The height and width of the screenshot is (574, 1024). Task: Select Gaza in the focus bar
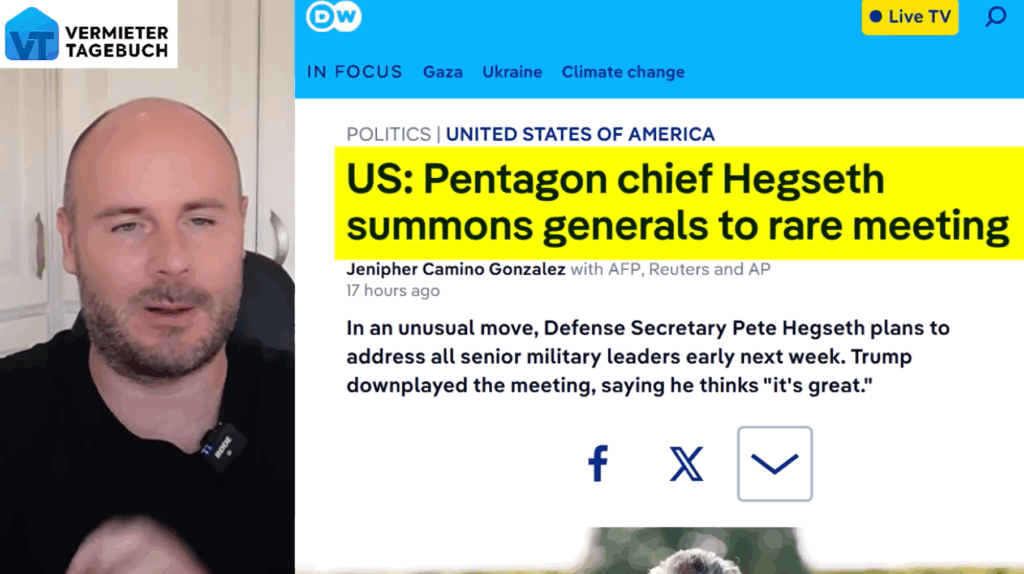pos(443,72)
